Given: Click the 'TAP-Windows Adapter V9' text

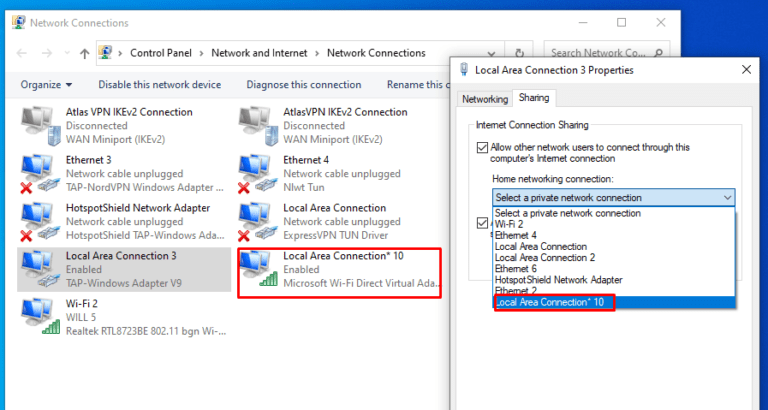Looking at the screenshot, I should click(124, 283).
